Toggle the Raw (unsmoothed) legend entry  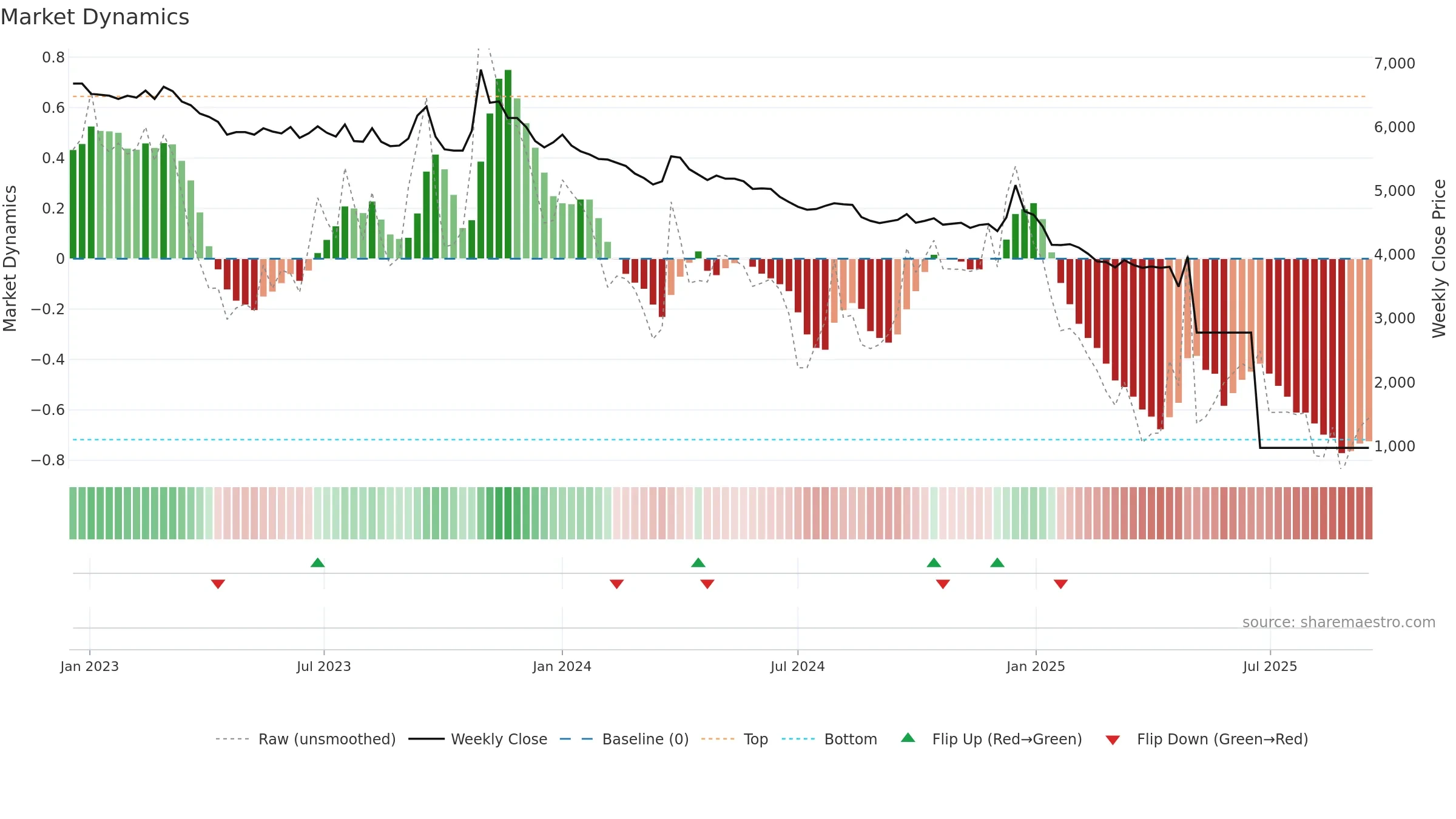(x=305, y=739)
